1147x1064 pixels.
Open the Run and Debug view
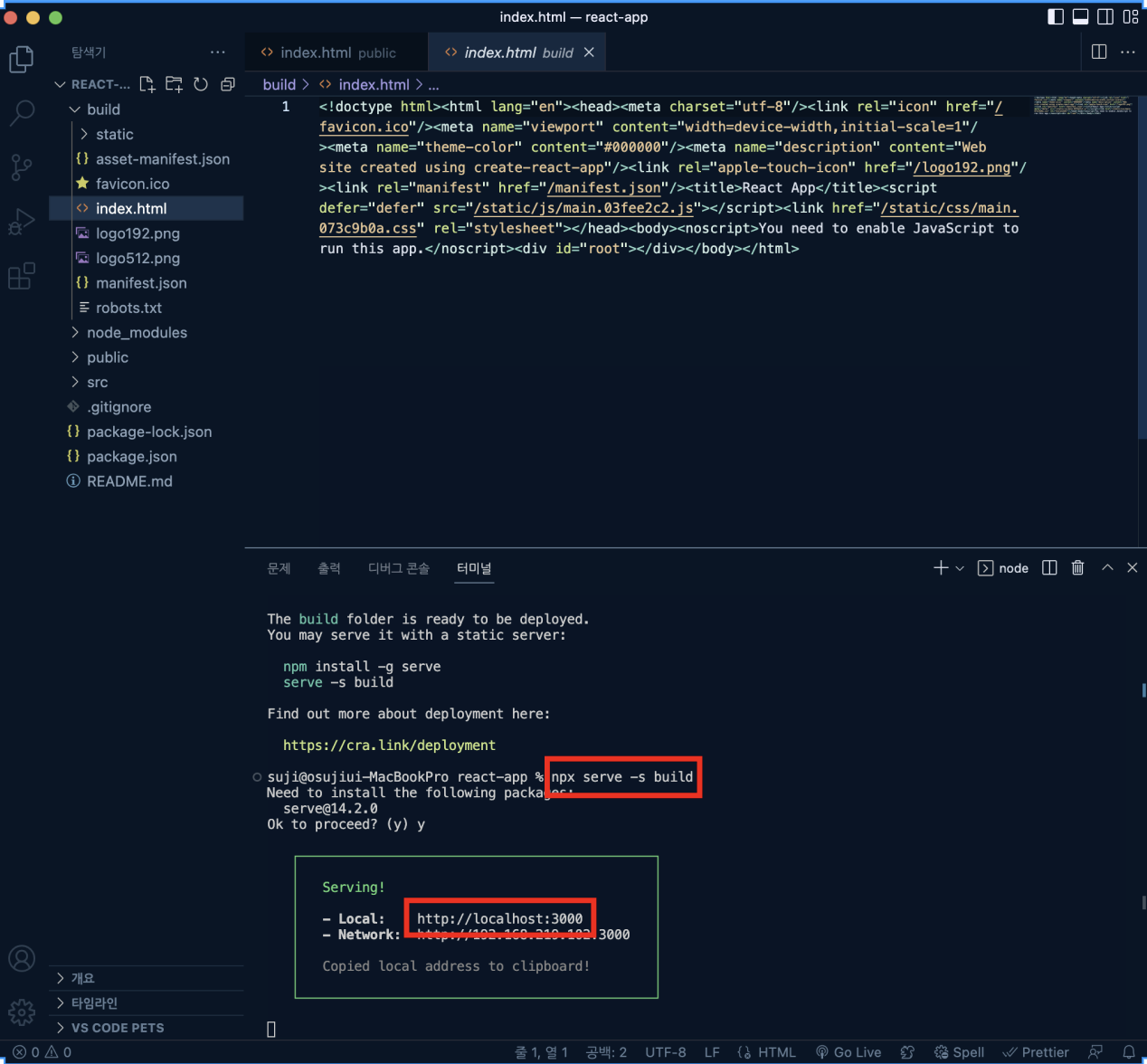point(21,222)
